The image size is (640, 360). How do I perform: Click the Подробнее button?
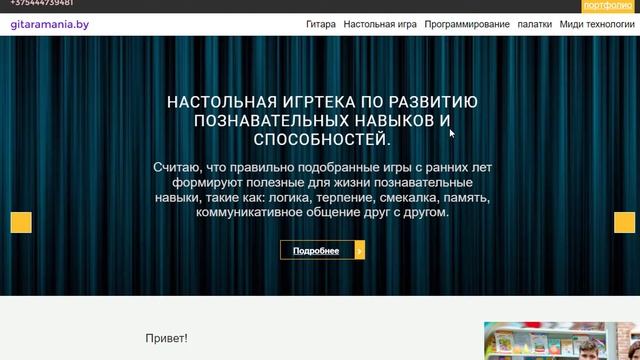click(317, 250)
